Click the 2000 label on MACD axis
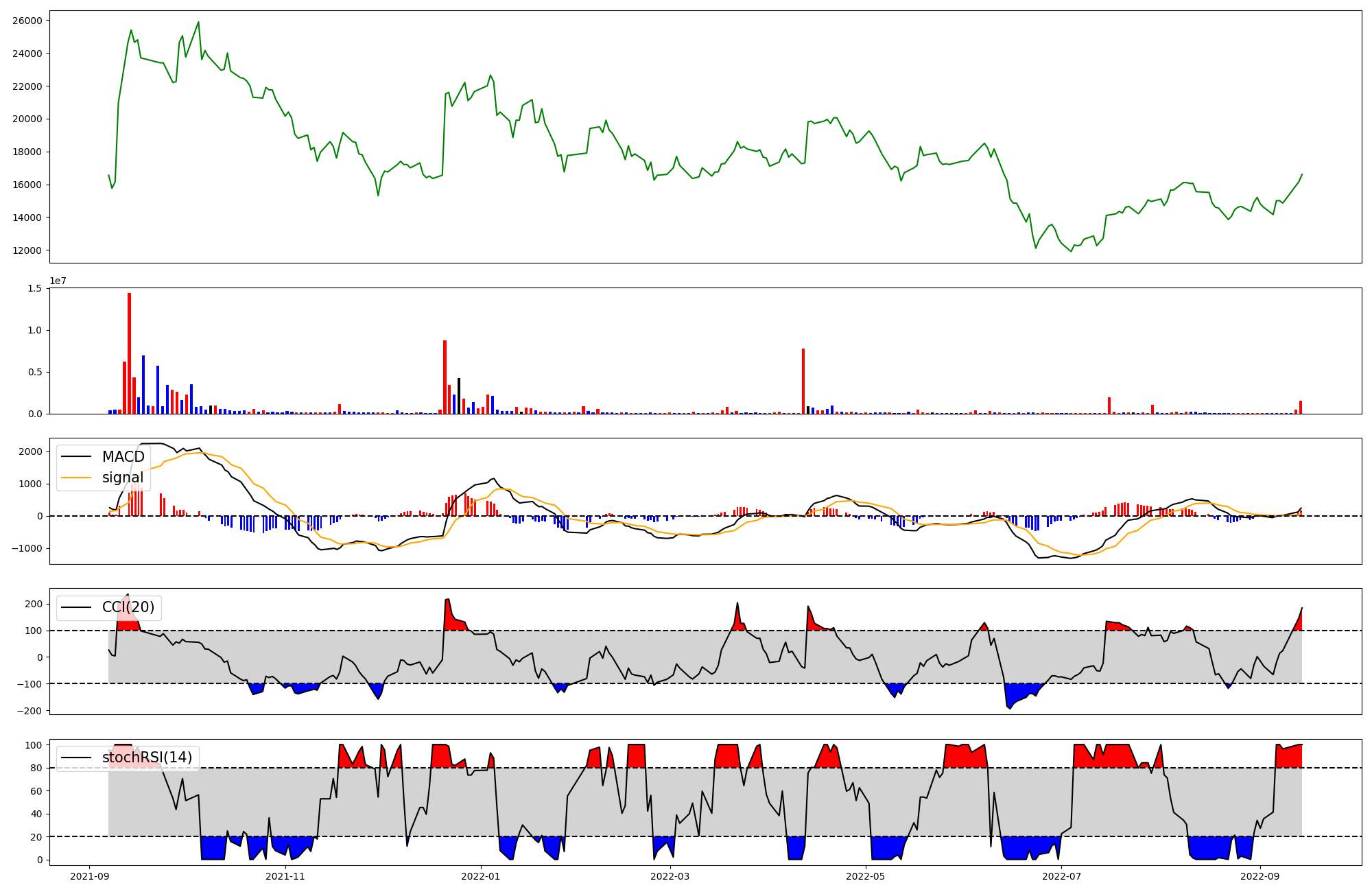Viewport: 1372px width, 892px height. [31, 451]
